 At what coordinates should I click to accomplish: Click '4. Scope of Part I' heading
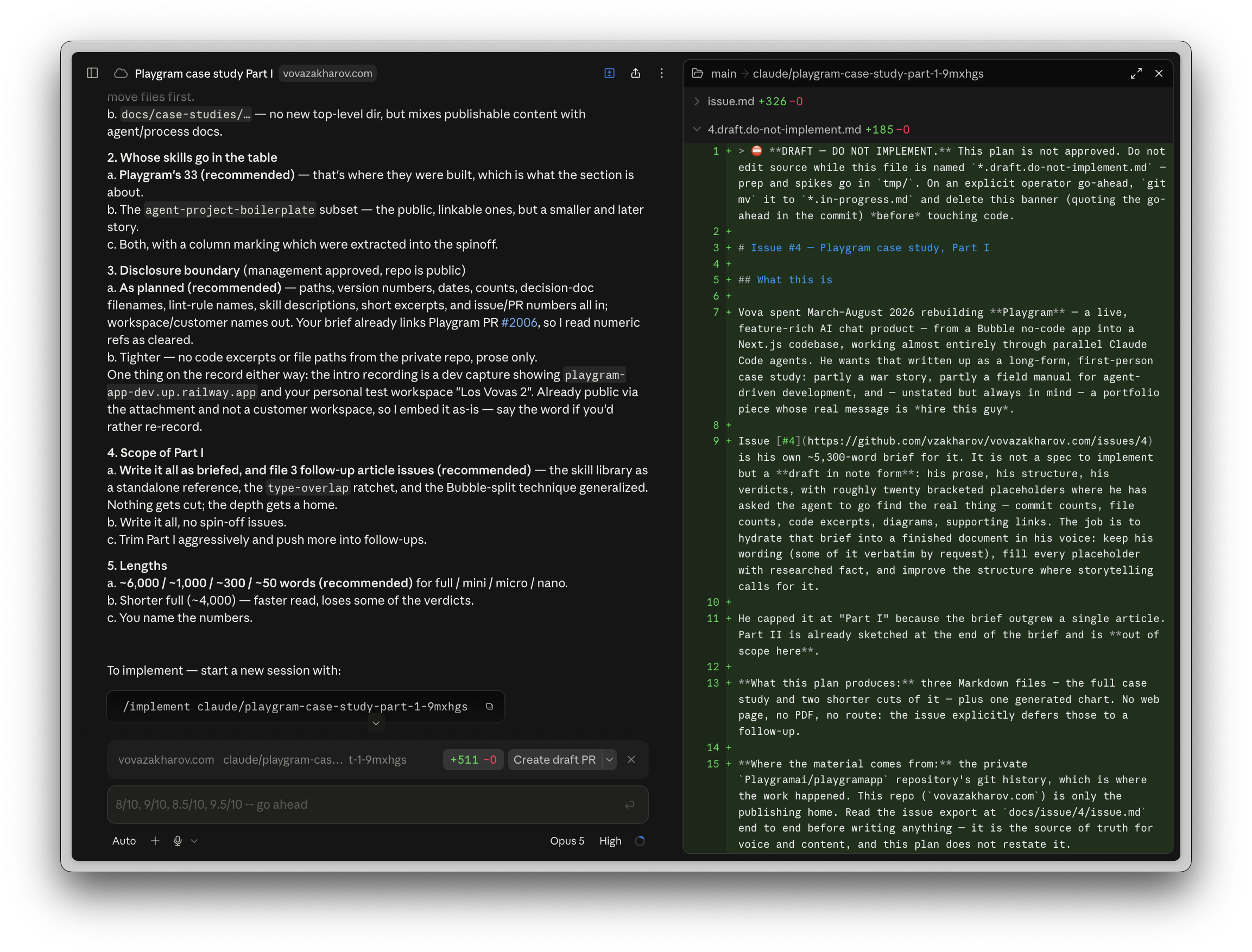155,453
